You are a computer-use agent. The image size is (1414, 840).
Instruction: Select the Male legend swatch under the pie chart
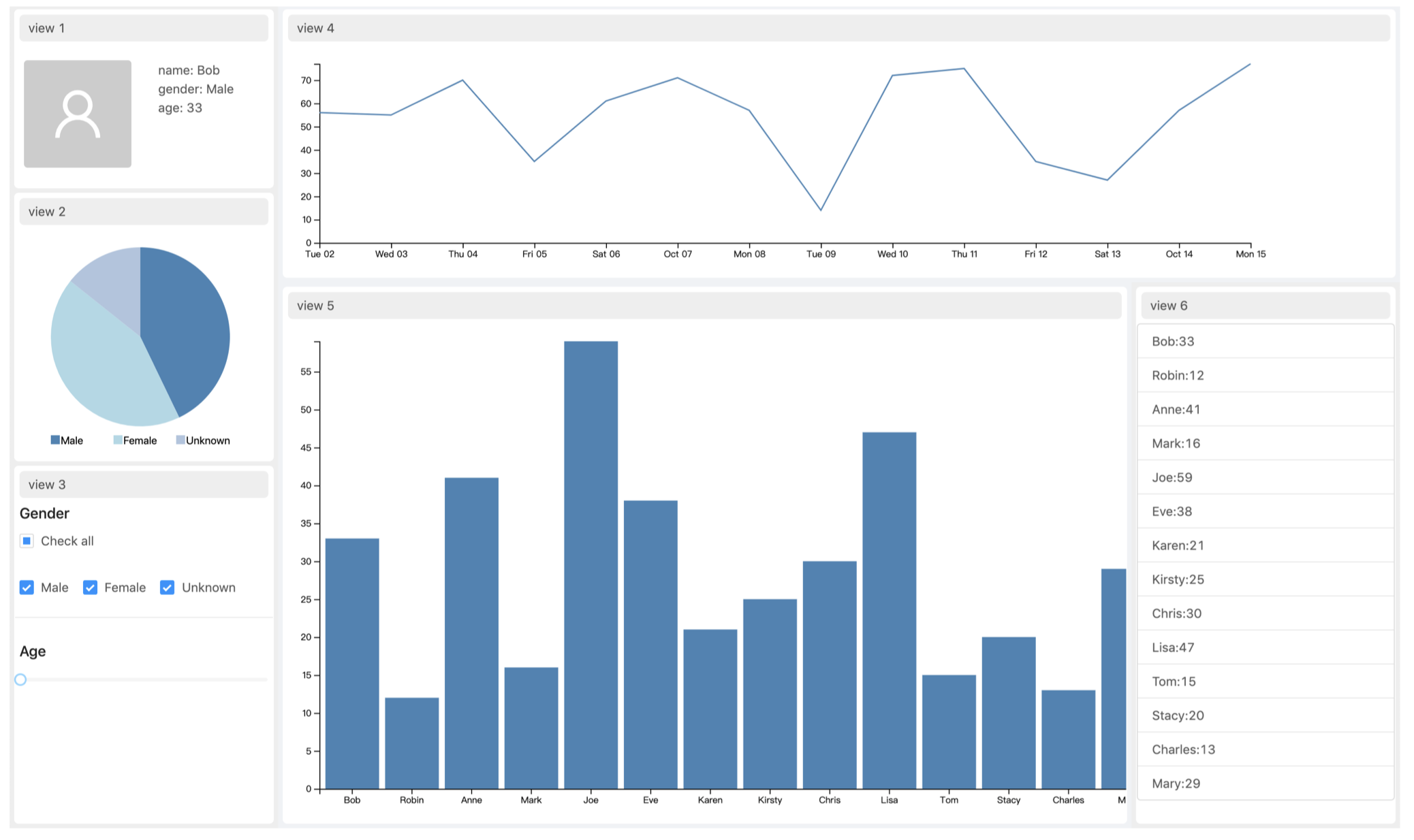tap(54, 440)
